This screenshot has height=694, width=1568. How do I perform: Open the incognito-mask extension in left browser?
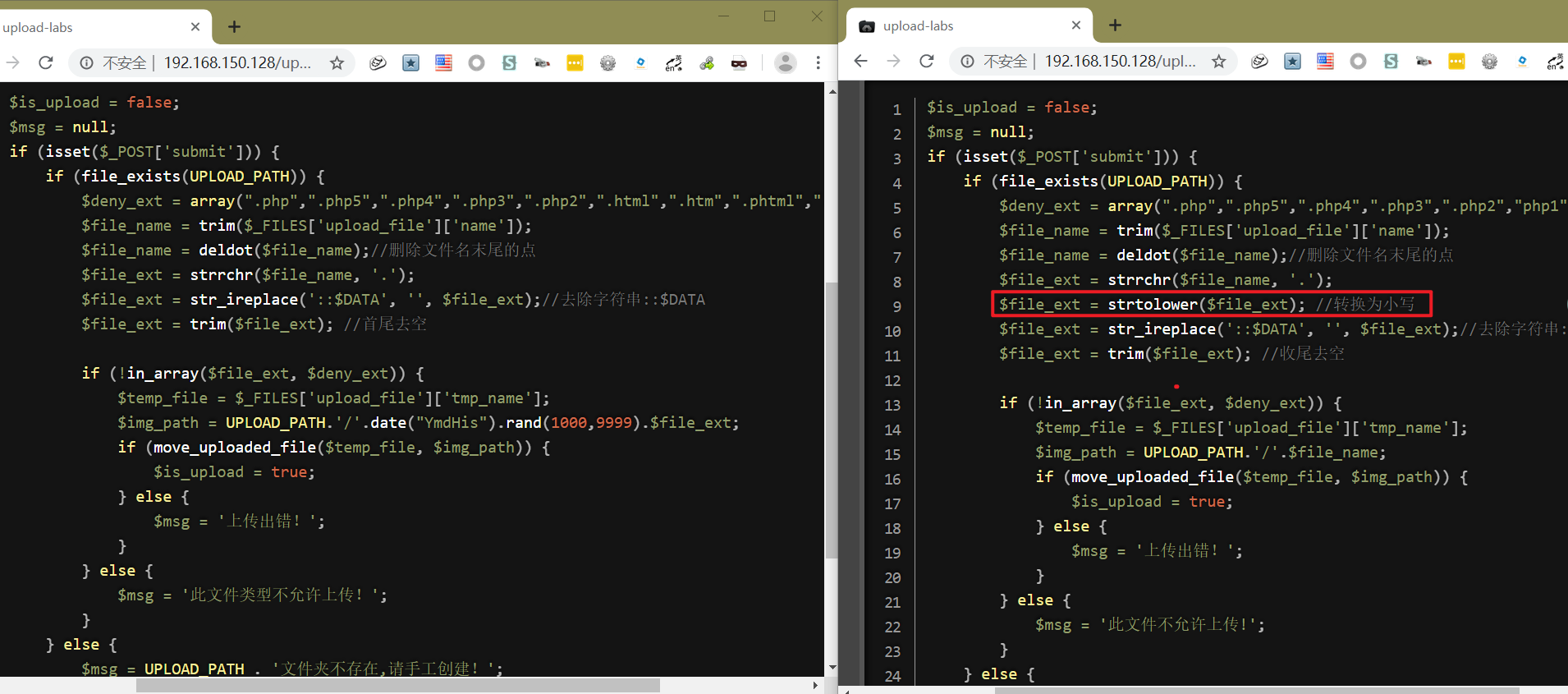tap(739, 62)
